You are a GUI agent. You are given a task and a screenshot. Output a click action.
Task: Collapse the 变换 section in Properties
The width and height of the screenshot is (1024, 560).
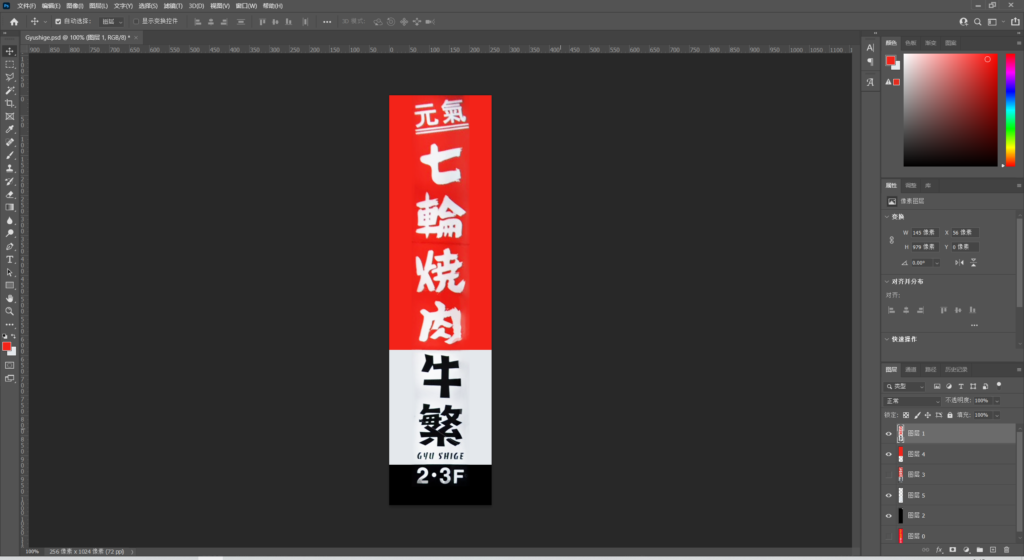pyautogui.click(x=887, y=217)
